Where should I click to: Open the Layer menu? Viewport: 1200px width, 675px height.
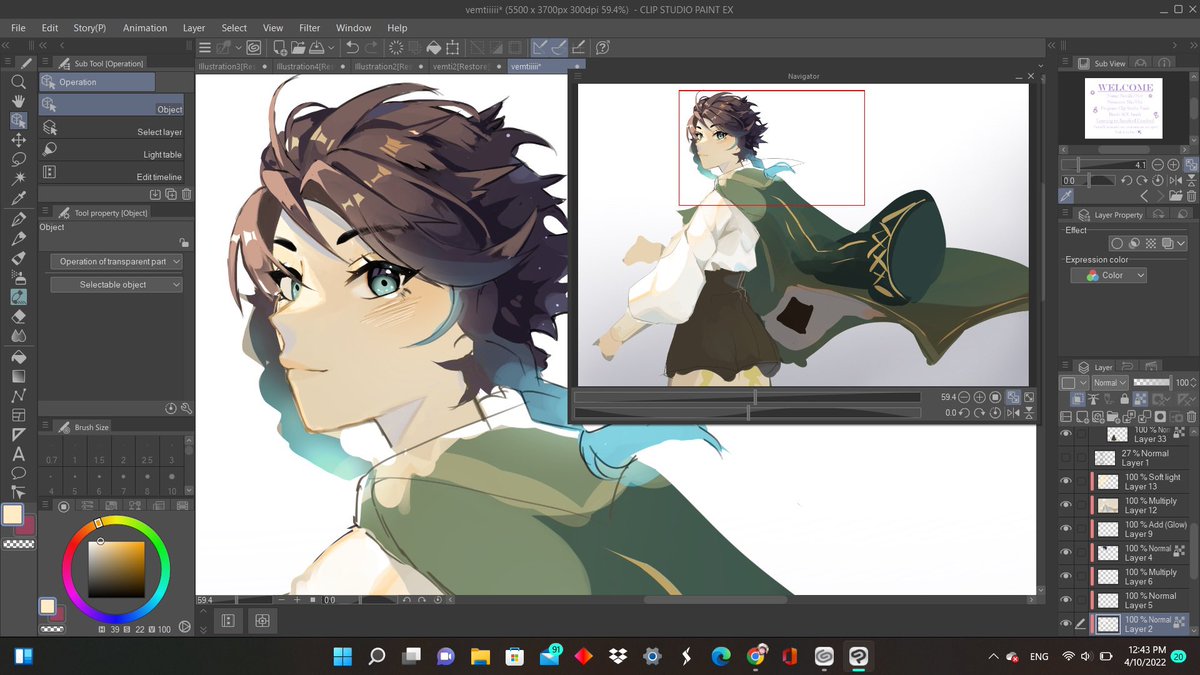(194, 28)
